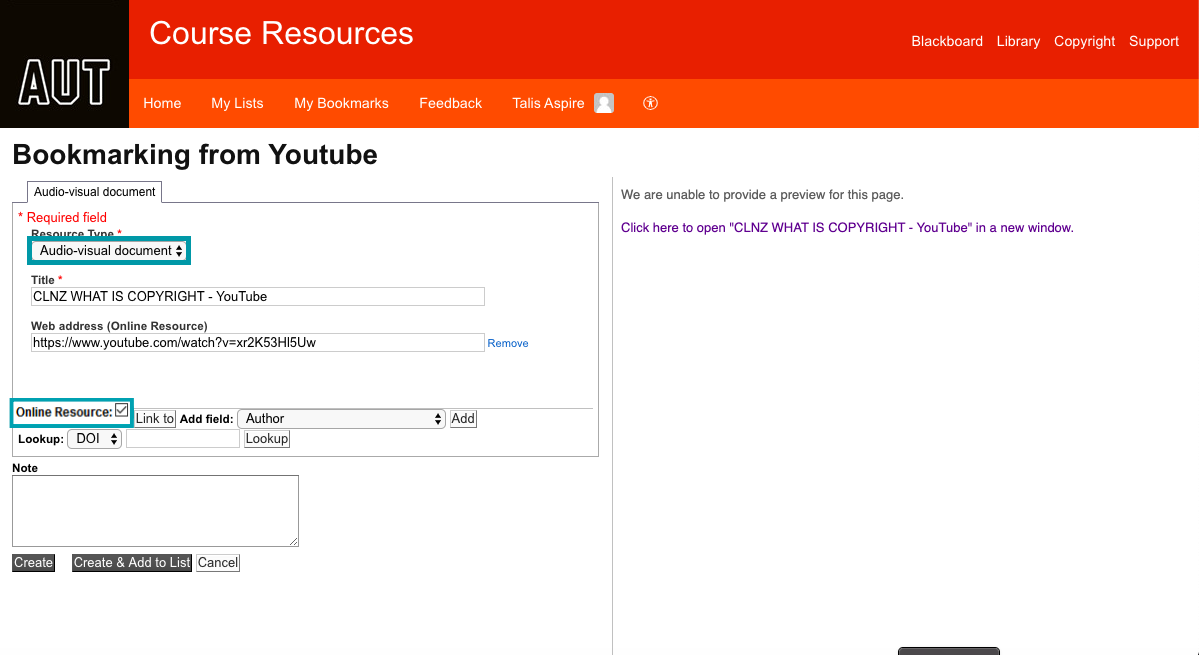Image resolution: width=1199 pixels, height=655 pixels.
Task: Navigate to the Home menu item
Action: pos(162,103)
